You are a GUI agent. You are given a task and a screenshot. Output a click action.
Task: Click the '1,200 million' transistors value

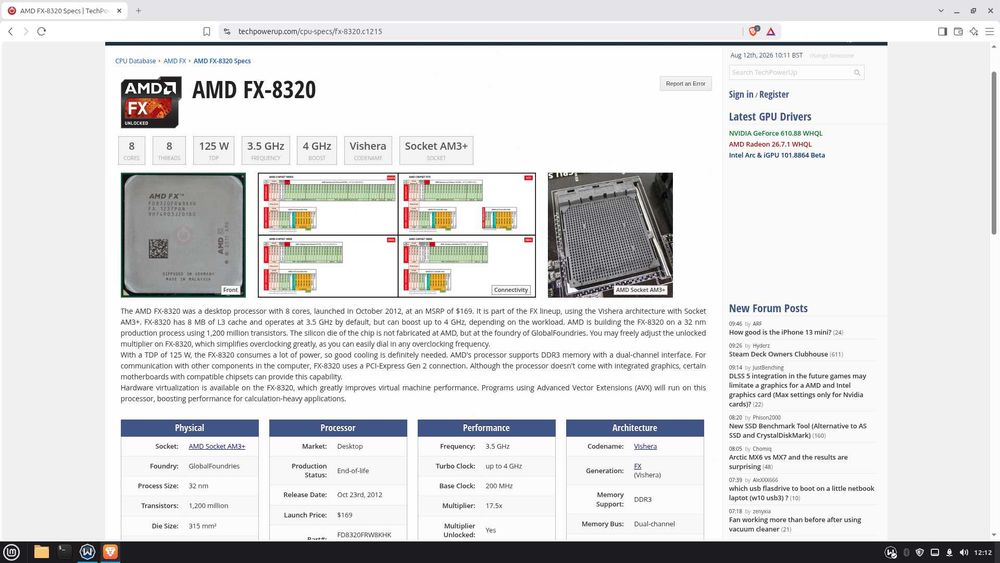[x=209, y=506]
